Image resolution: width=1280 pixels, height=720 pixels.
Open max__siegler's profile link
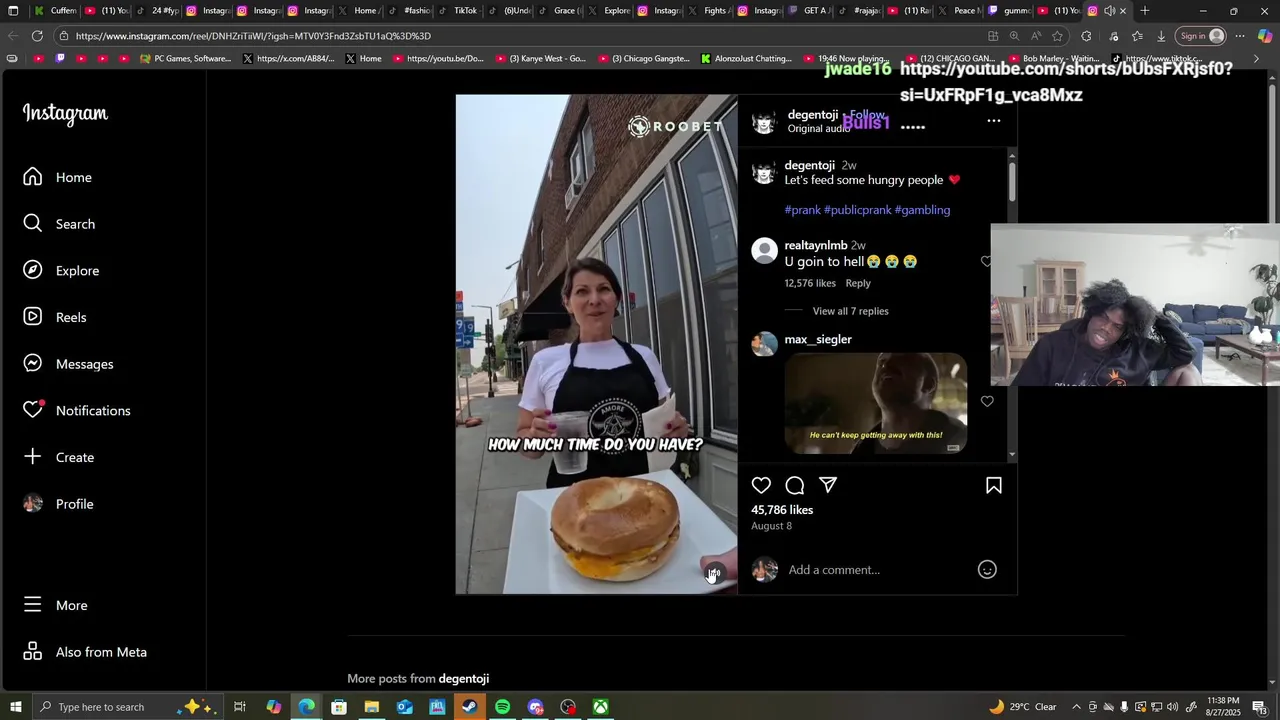(x=818, y=339)
